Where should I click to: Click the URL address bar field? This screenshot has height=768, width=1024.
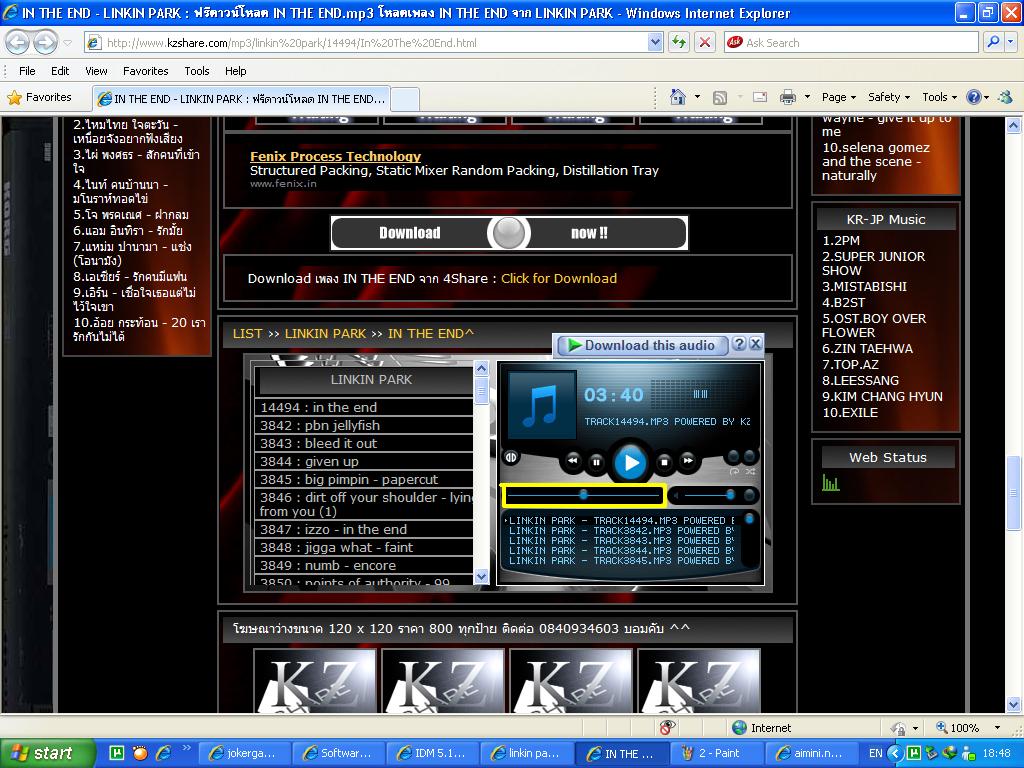[x=376, y=42]
